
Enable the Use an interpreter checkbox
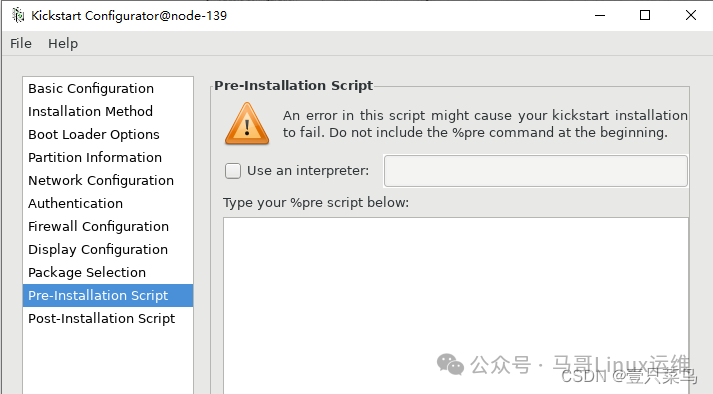point(233,171)
